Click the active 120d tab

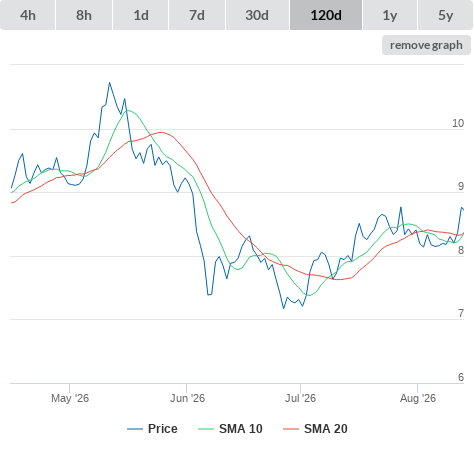(326, 15)
